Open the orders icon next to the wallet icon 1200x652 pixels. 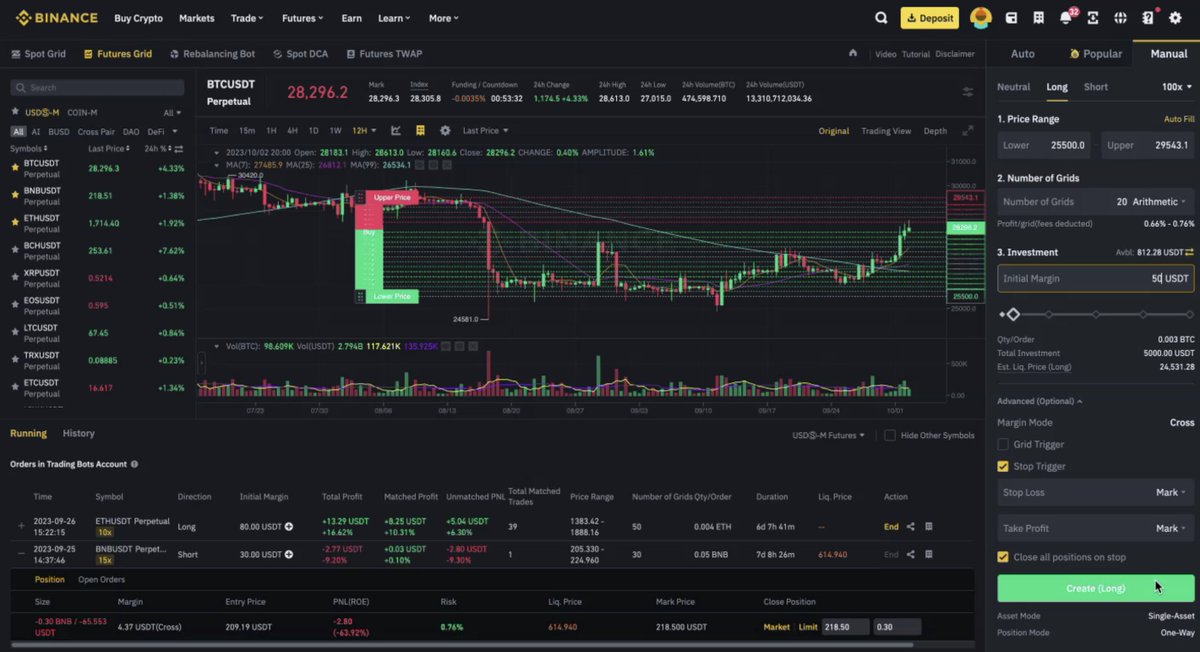(x=1038, y=18)
